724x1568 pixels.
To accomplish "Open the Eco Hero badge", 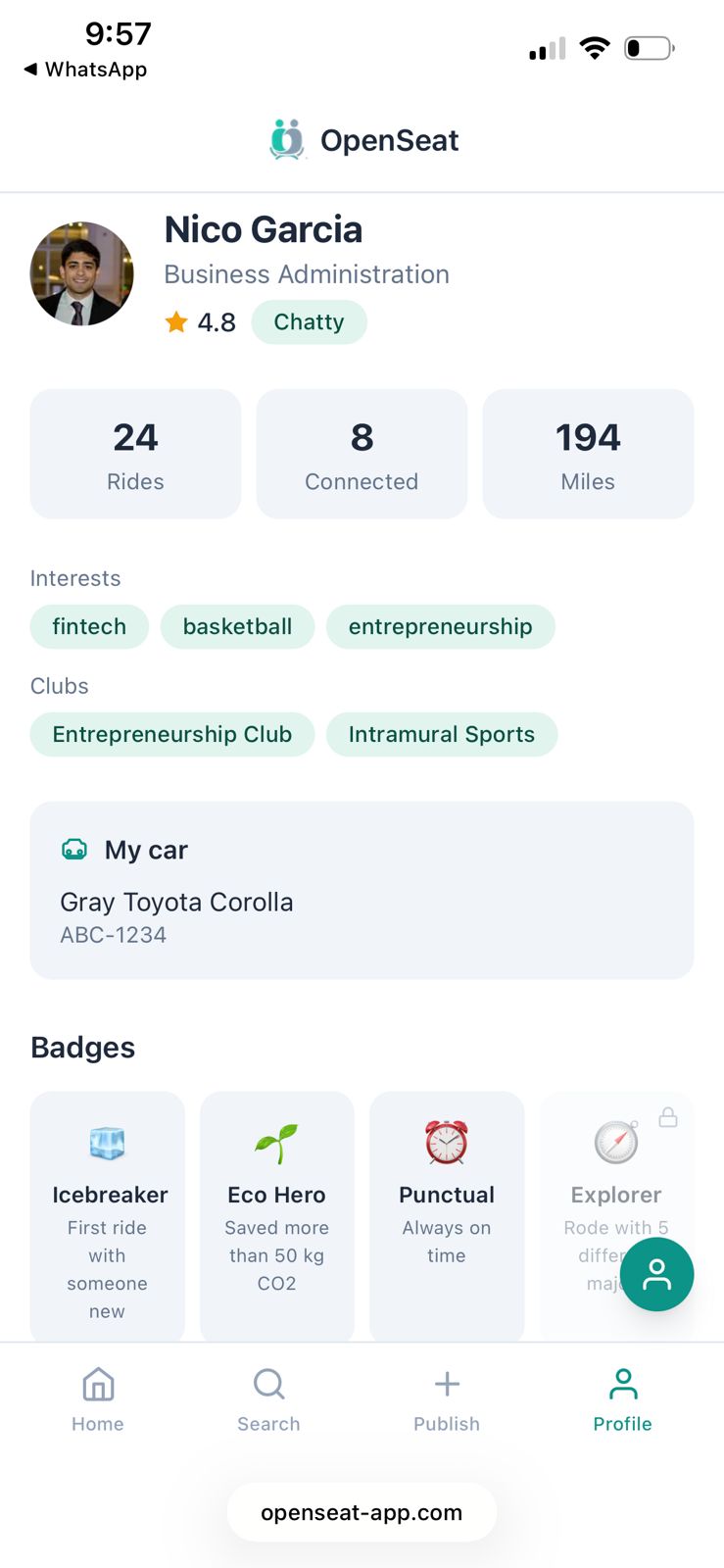I will click(x=277, y=1216).
